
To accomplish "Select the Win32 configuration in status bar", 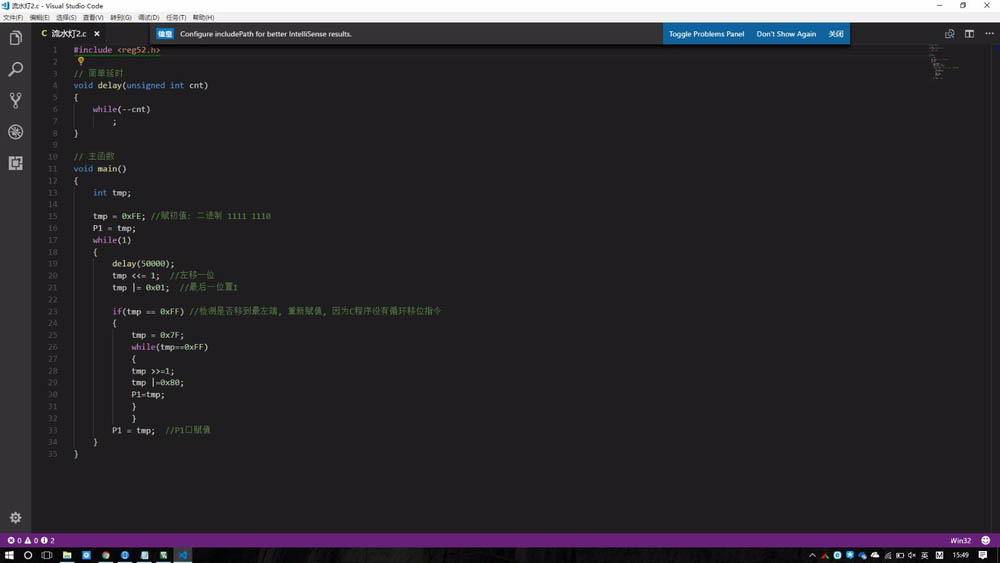I will pyautogui.click(x=960, y=540).
